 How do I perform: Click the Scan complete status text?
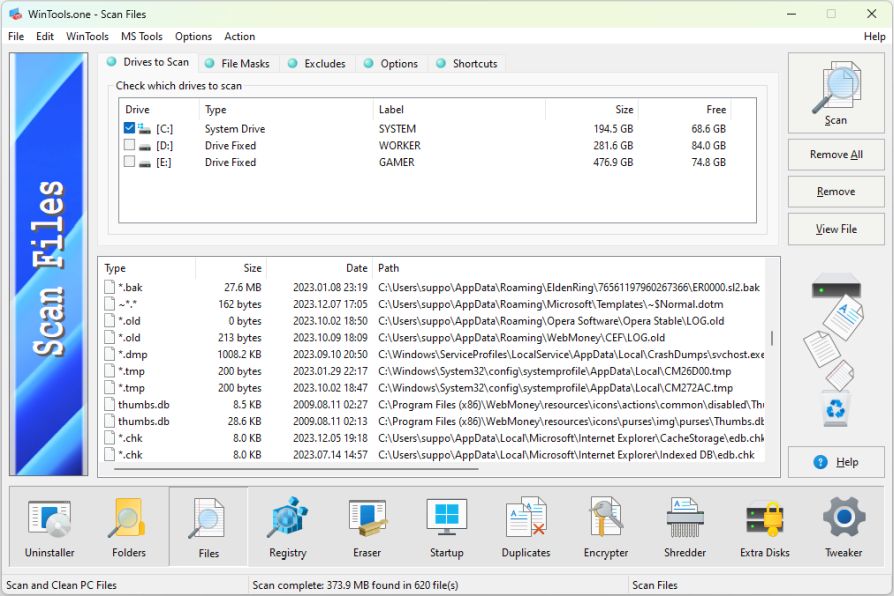click(x=355, y=585)
